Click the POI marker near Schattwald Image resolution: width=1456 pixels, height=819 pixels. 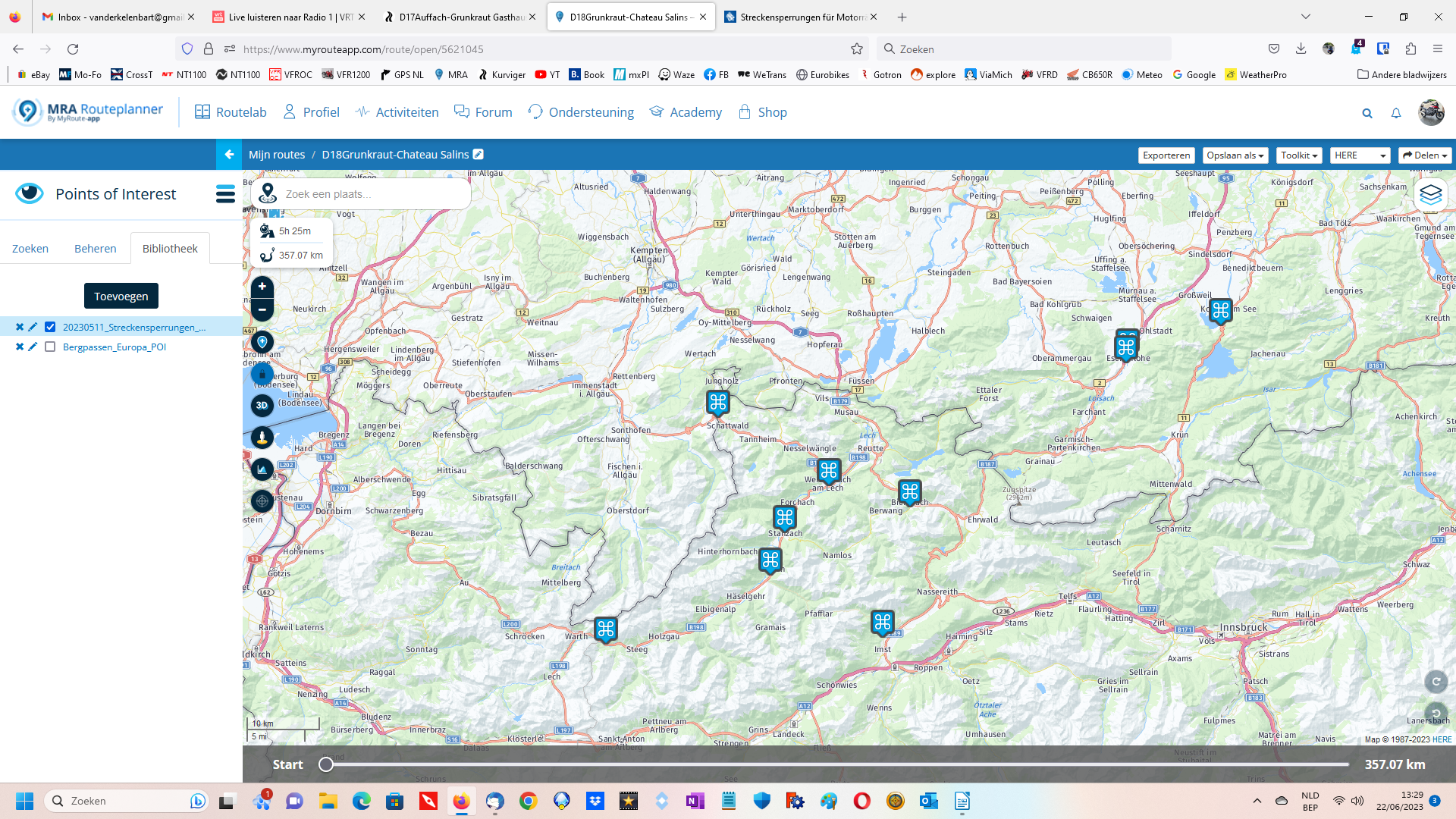pos(718,403)
